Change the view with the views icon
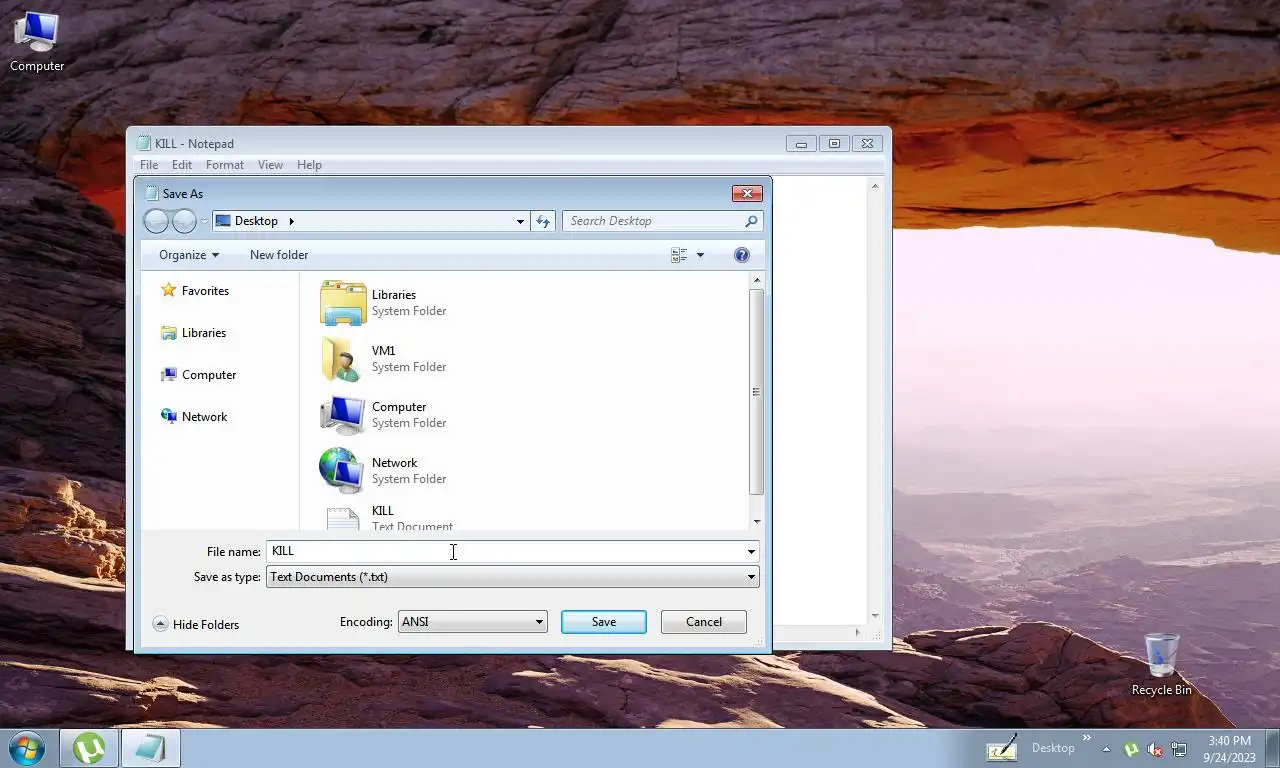The height and width of the screenshot is (768, 1280). (x=679, y=255)
